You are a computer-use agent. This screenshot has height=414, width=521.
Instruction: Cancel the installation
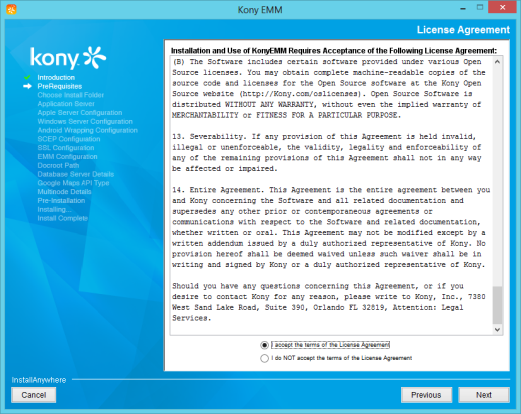[x=34, y=395]
